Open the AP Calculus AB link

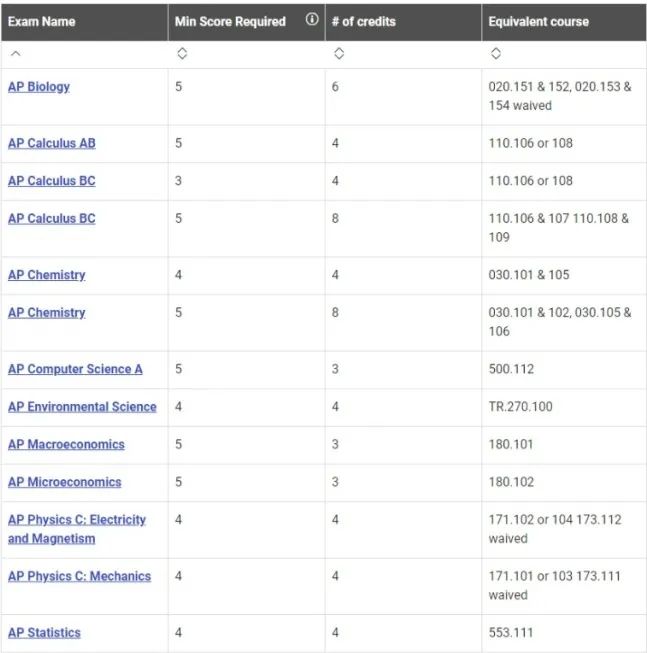pyautogui.click(x=51, y=144)
